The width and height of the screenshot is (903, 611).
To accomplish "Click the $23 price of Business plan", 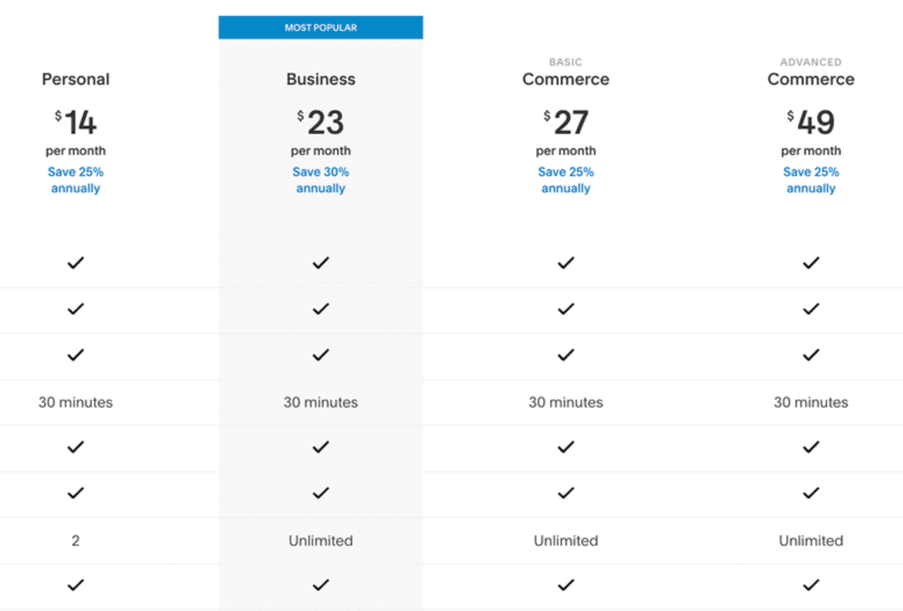I will click(321, 122).
